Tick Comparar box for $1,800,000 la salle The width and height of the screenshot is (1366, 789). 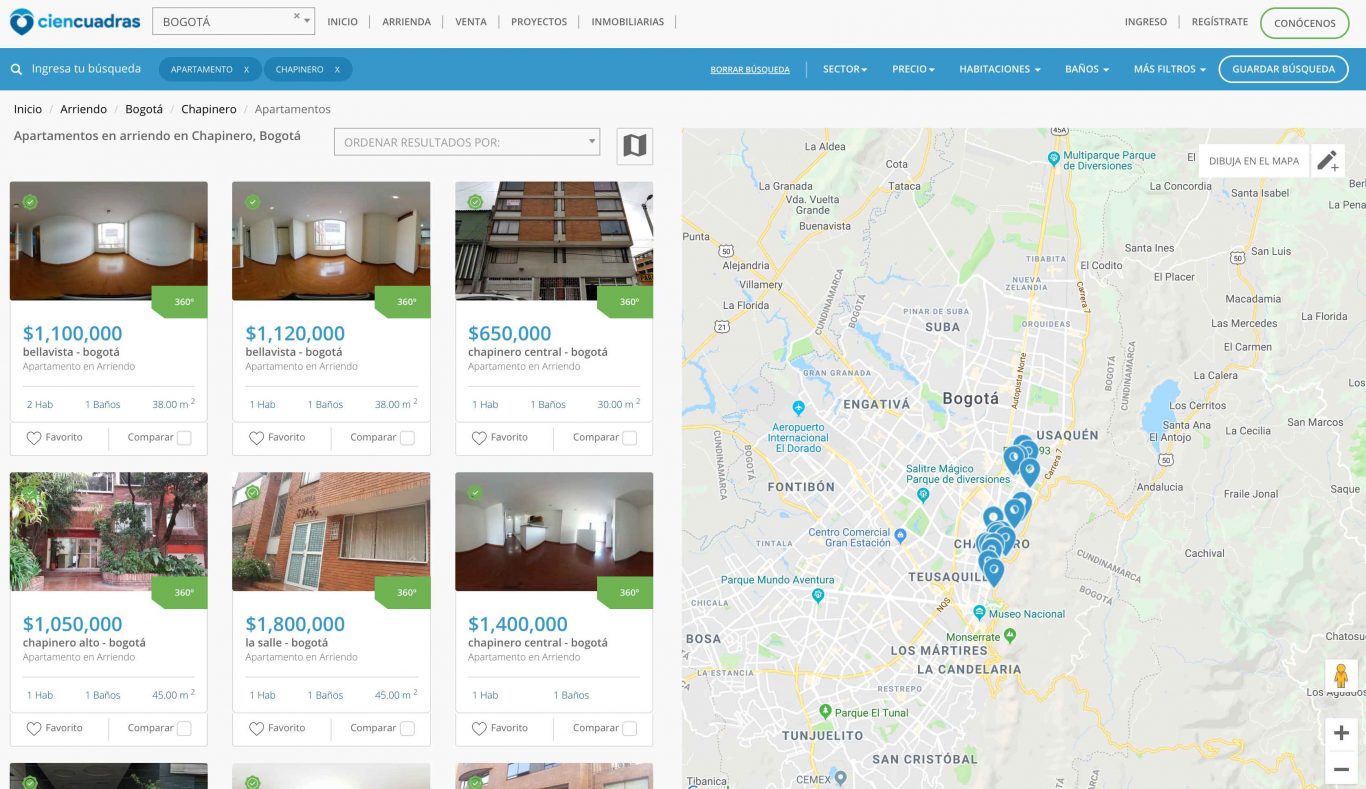pos(407,729)
